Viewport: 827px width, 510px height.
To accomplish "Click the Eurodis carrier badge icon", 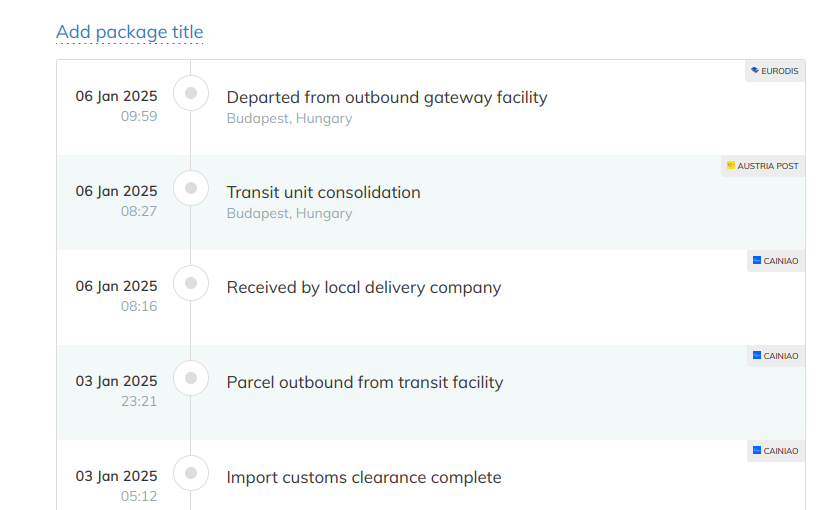I will pos(775,71).
